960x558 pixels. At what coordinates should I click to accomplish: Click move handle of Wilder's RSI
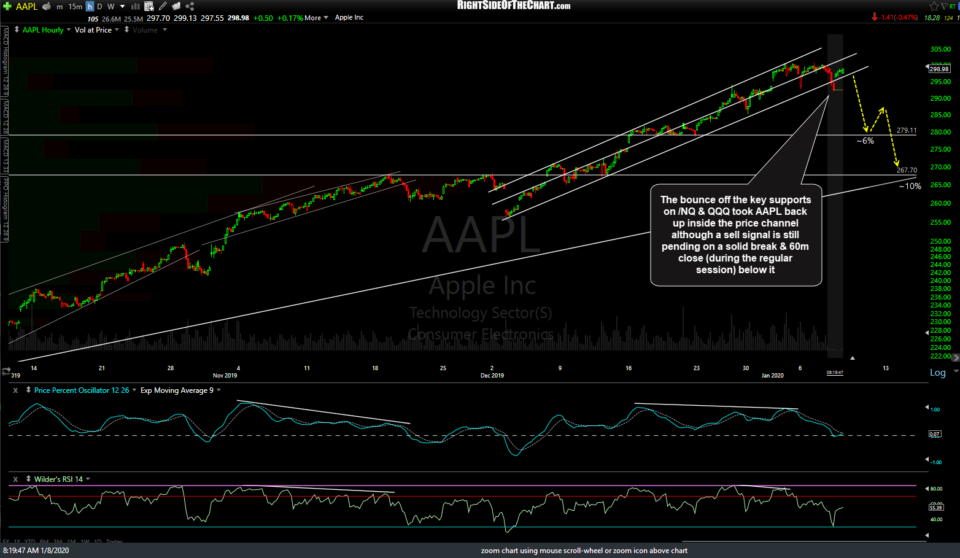click(x=28, y=478)
